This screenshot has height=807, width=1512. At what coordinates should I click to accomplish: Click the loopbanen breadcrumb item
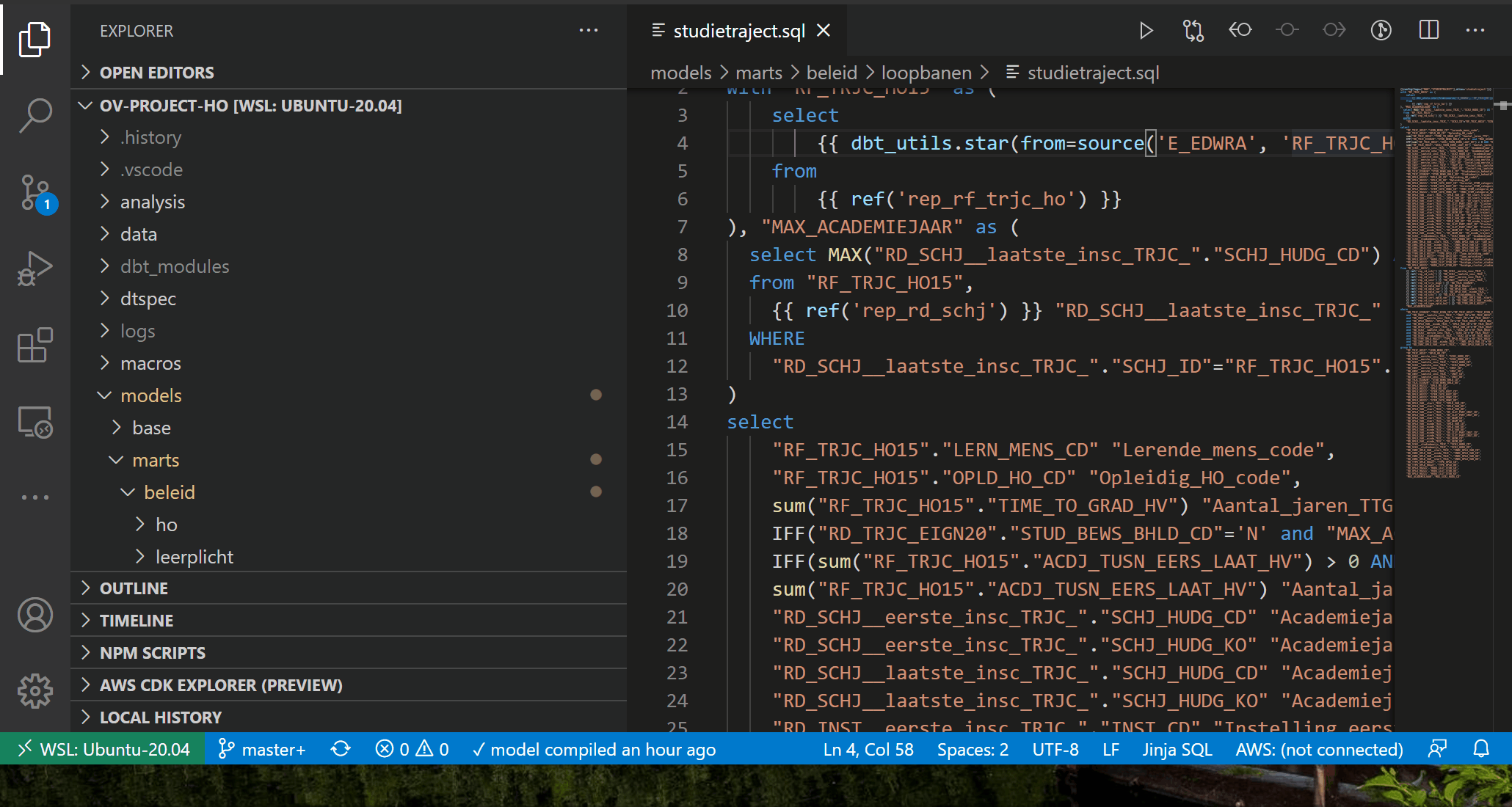pyautogui.click(x=926, y=73)
